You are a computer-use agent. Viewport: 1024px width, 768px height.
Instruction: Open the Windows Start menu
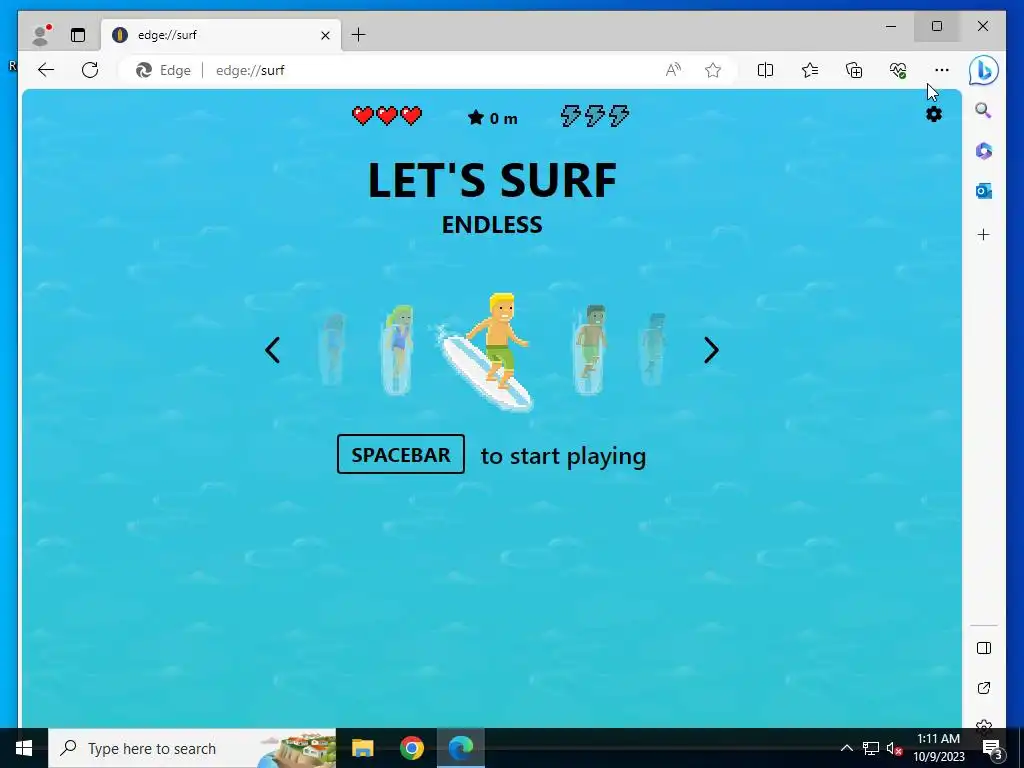click(24, 748)
